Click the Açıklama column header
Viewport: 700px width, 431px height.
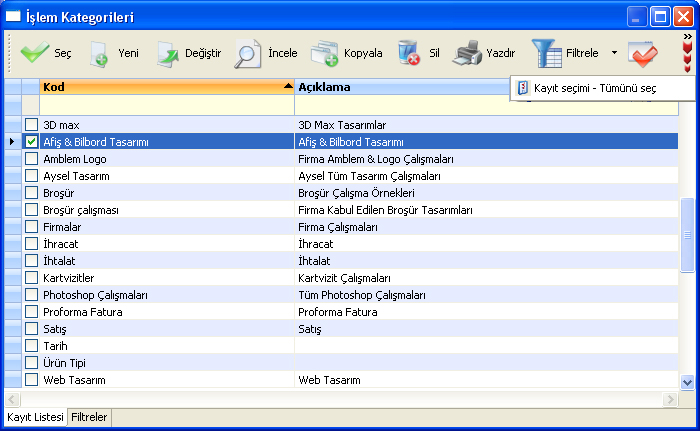pos(400,87)
